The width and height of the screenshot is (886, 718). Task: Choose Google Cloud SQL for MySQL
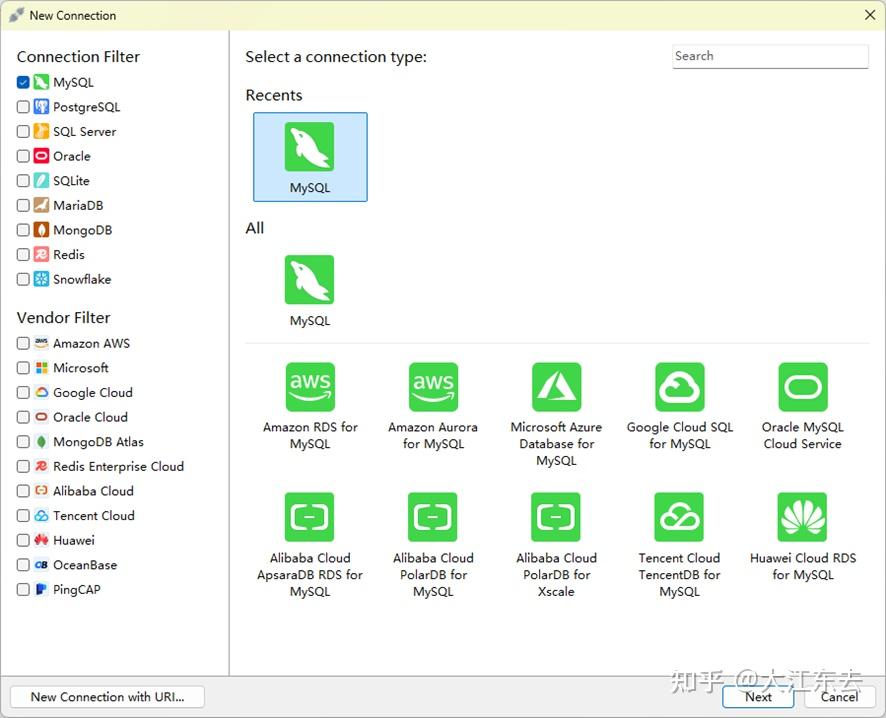coord(680,387)
